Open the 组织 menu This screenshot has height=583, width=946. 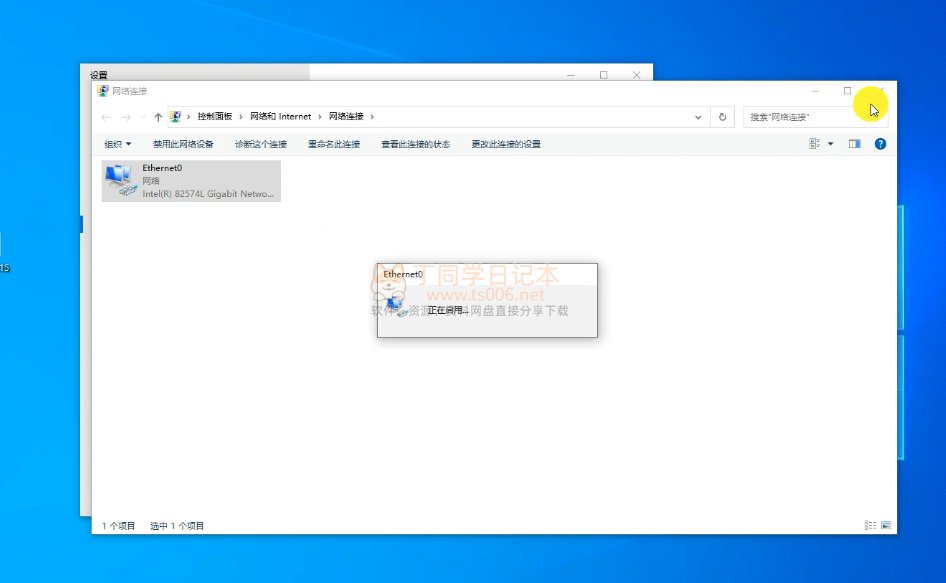[118, 144]
